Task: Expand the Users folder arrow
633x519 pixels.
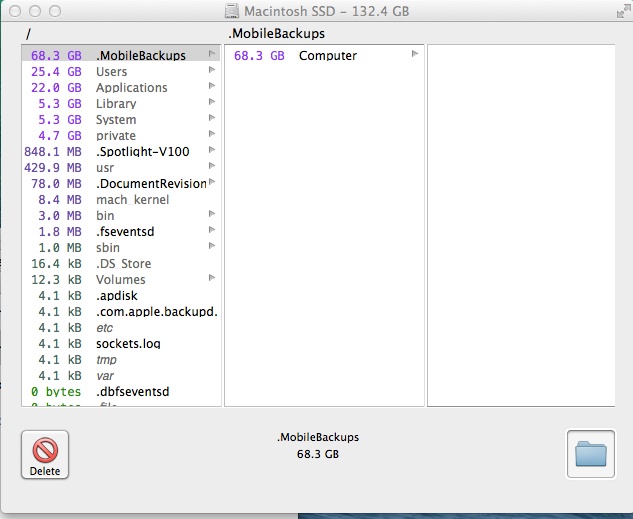Action: 212,69
